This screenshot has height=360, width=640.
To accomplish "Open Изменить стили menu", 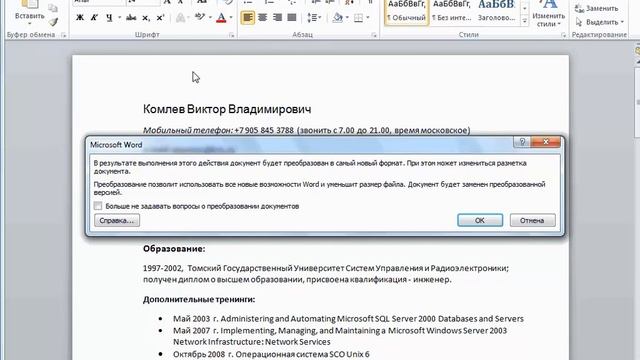I will (x=549, y=14).
